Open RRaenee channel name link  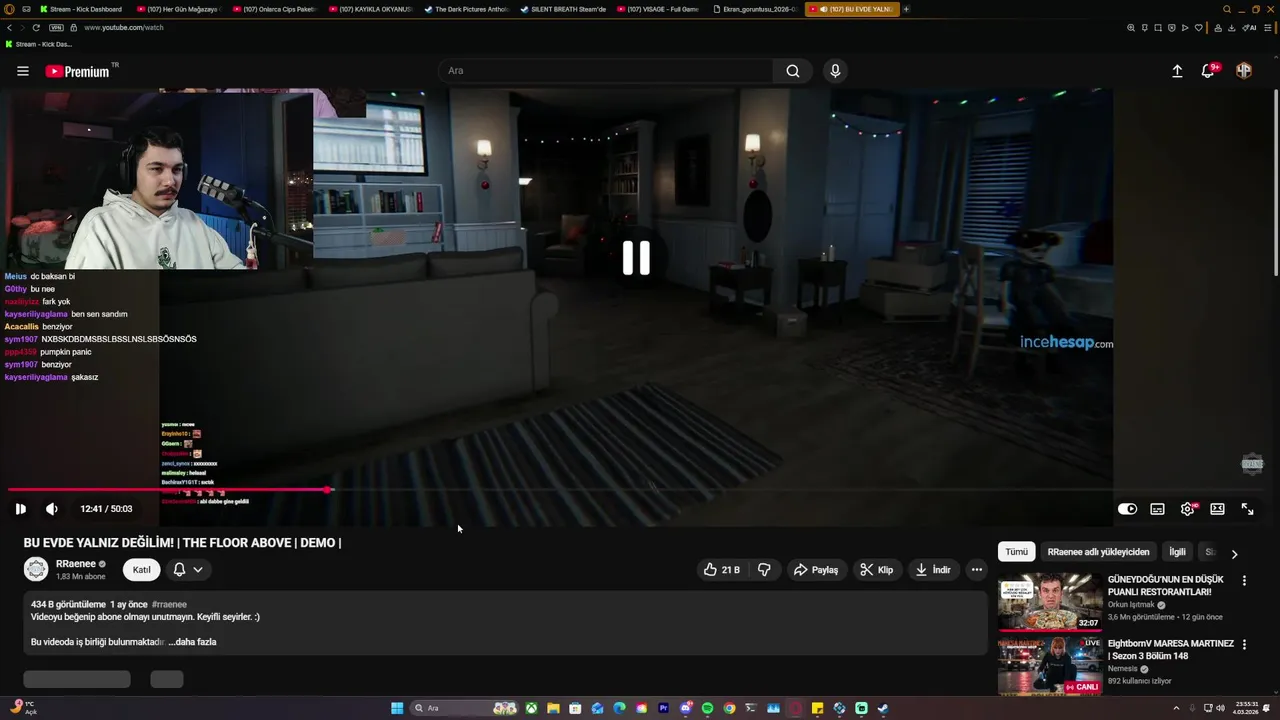click(x=76, y=564)
